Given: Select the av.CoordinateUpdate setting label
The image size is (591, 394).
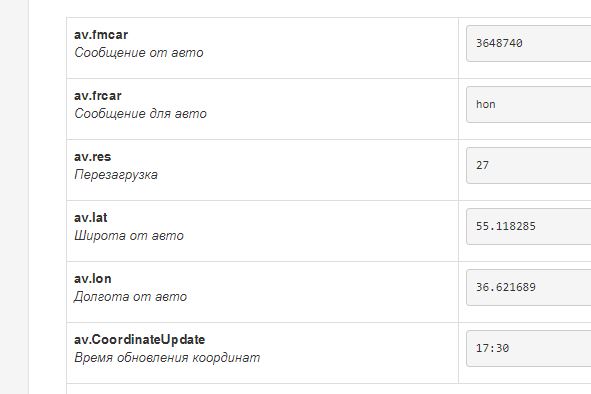Looking at the screenshot, I should [139, 340].
